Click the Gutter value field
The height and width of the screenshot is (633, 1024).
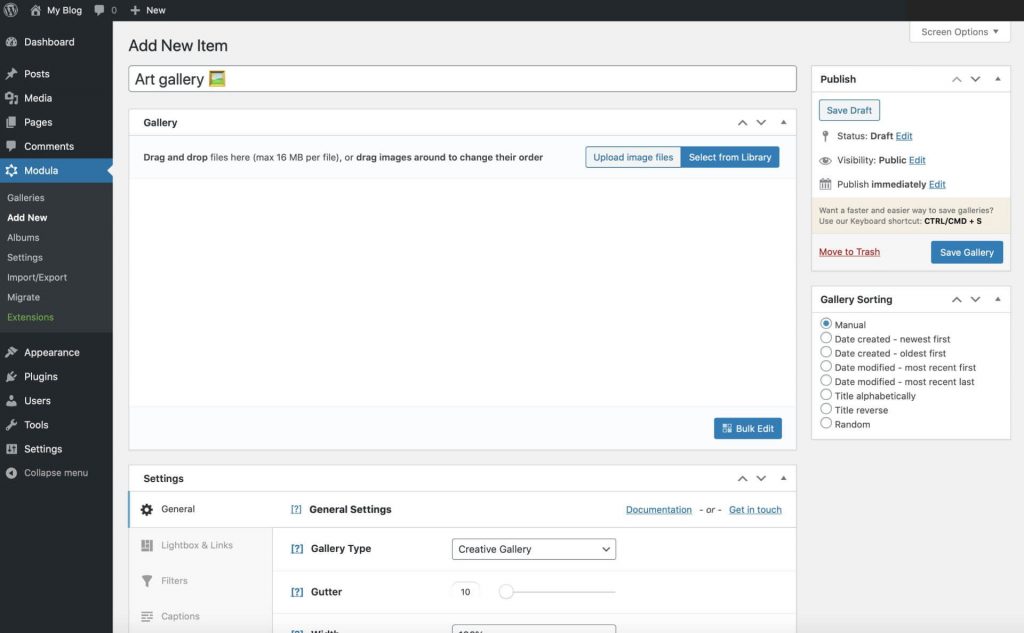466,592
